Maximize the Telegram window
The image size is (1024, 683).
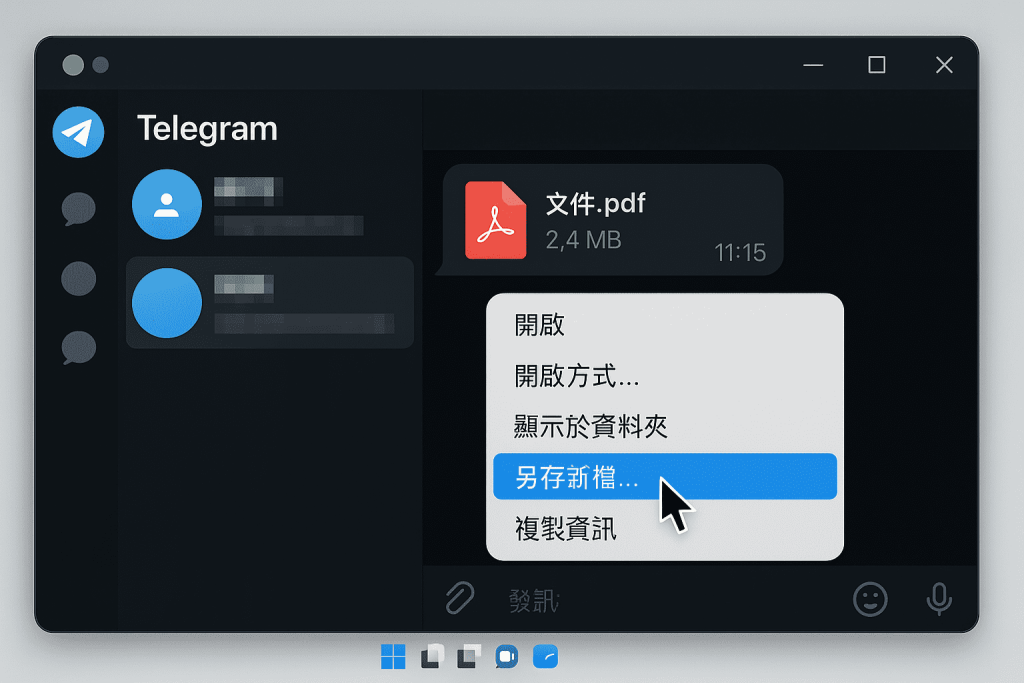[876, 65]
